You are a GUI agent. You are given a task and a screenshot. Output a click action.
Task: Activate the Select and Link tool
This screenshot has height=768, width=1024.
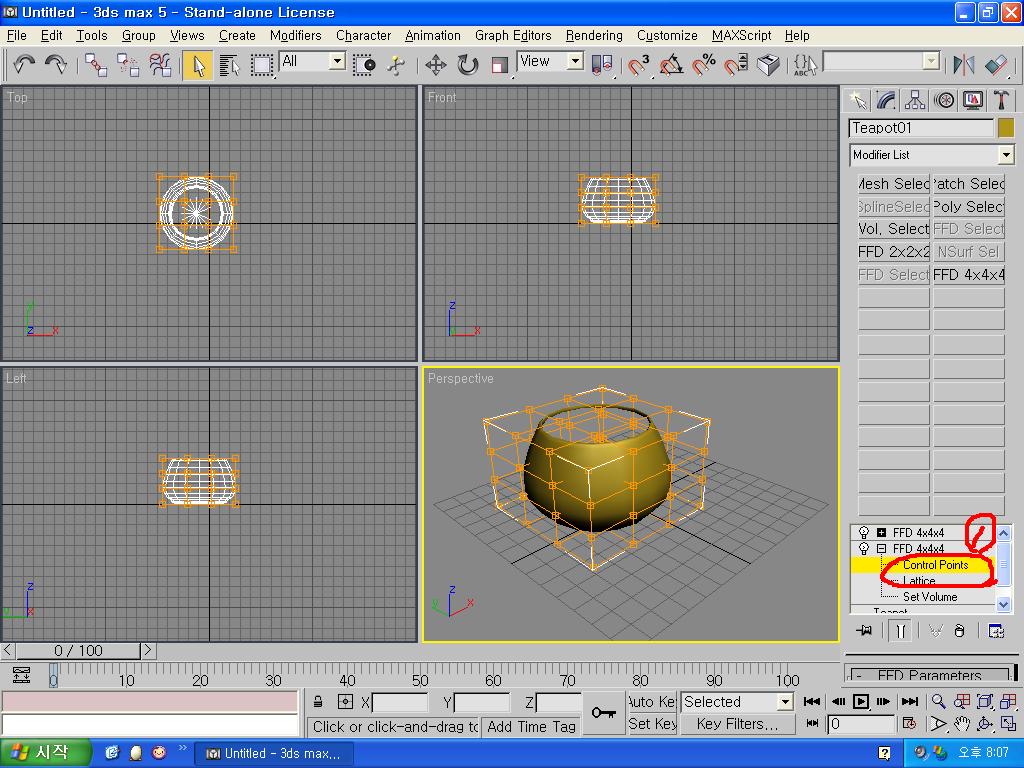click(x=96, y=65)
